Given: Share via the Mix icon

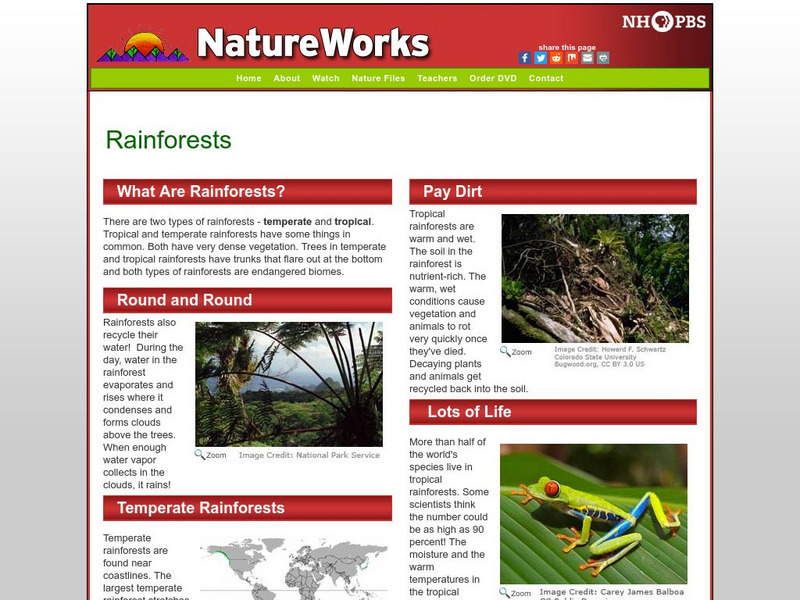Looking at the screenshot, I should [x=572, y=58].
